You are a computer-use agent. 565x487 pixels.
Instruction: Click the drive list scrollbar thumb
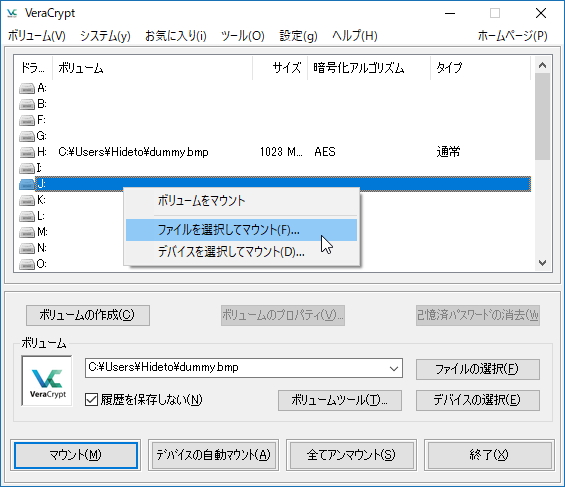pos(542,116)
